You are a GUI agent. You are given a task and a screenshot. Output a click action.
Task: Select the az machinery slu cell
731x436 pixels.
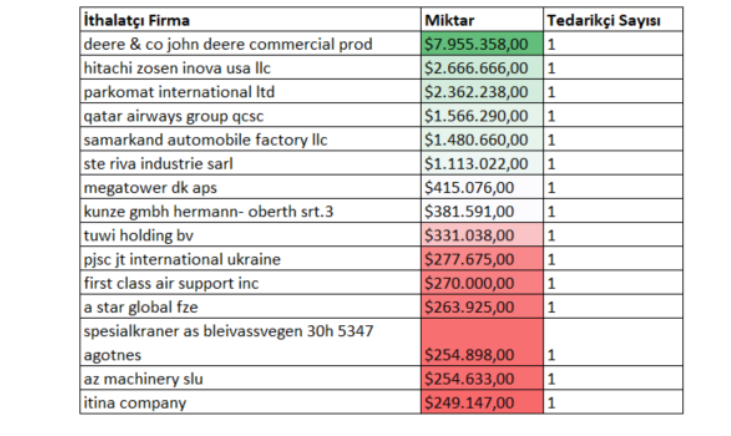248,378
